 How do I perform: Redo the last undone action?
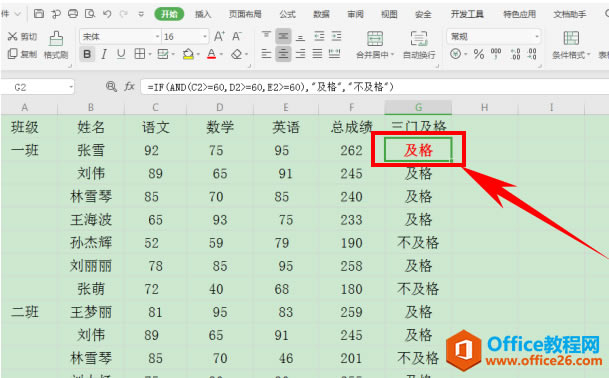(x=124, y=14)
